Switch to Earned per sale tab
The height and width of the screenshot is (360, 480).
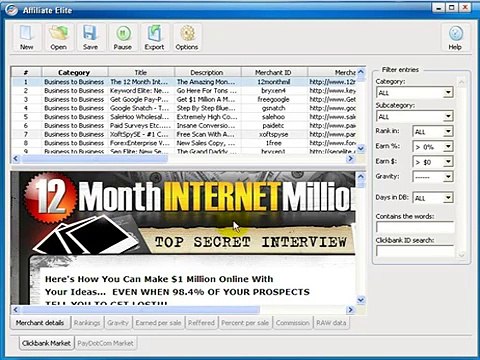158,323
